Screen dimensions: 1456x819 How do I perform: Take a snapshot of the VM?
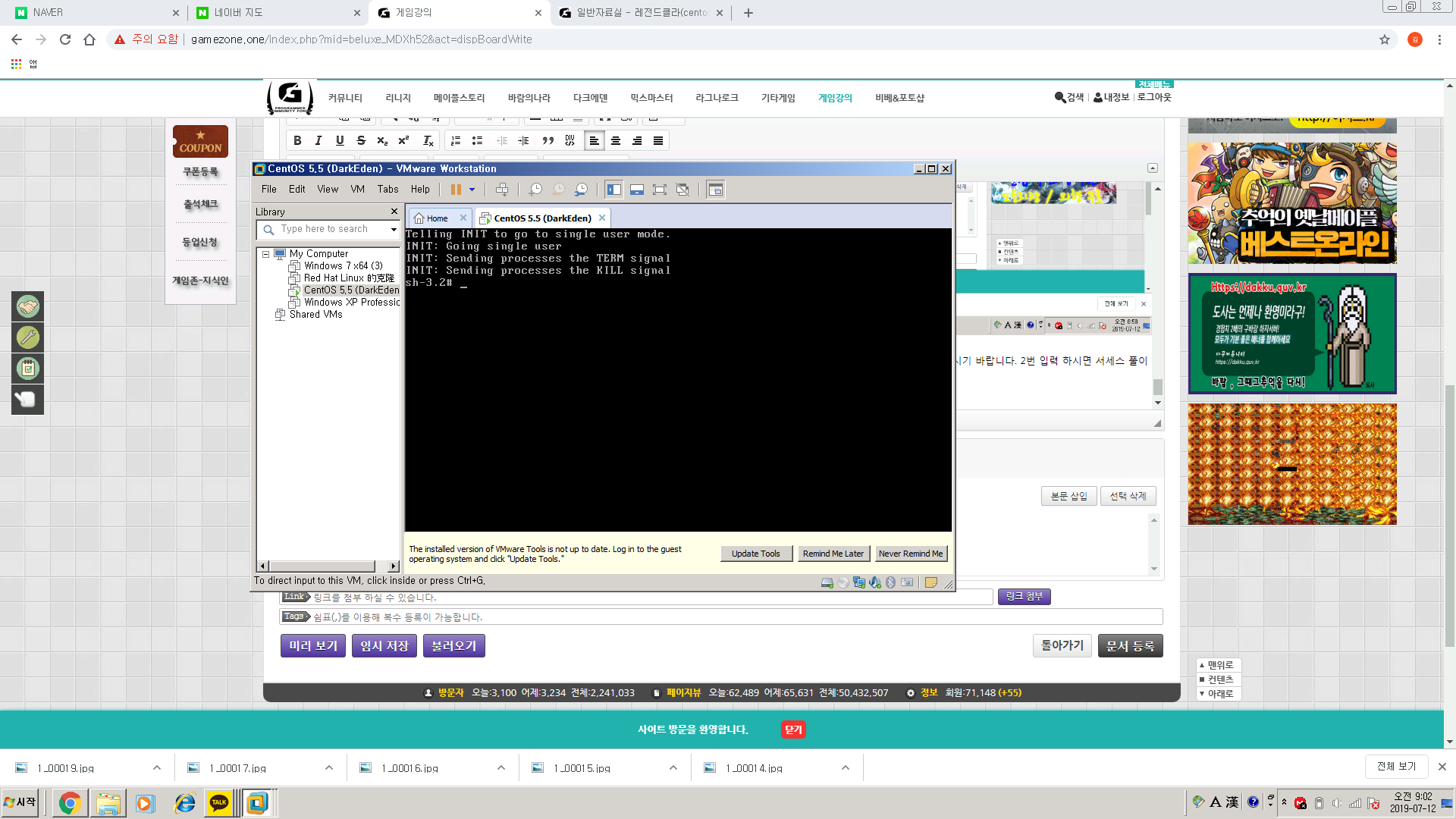[x=535, y=190]
